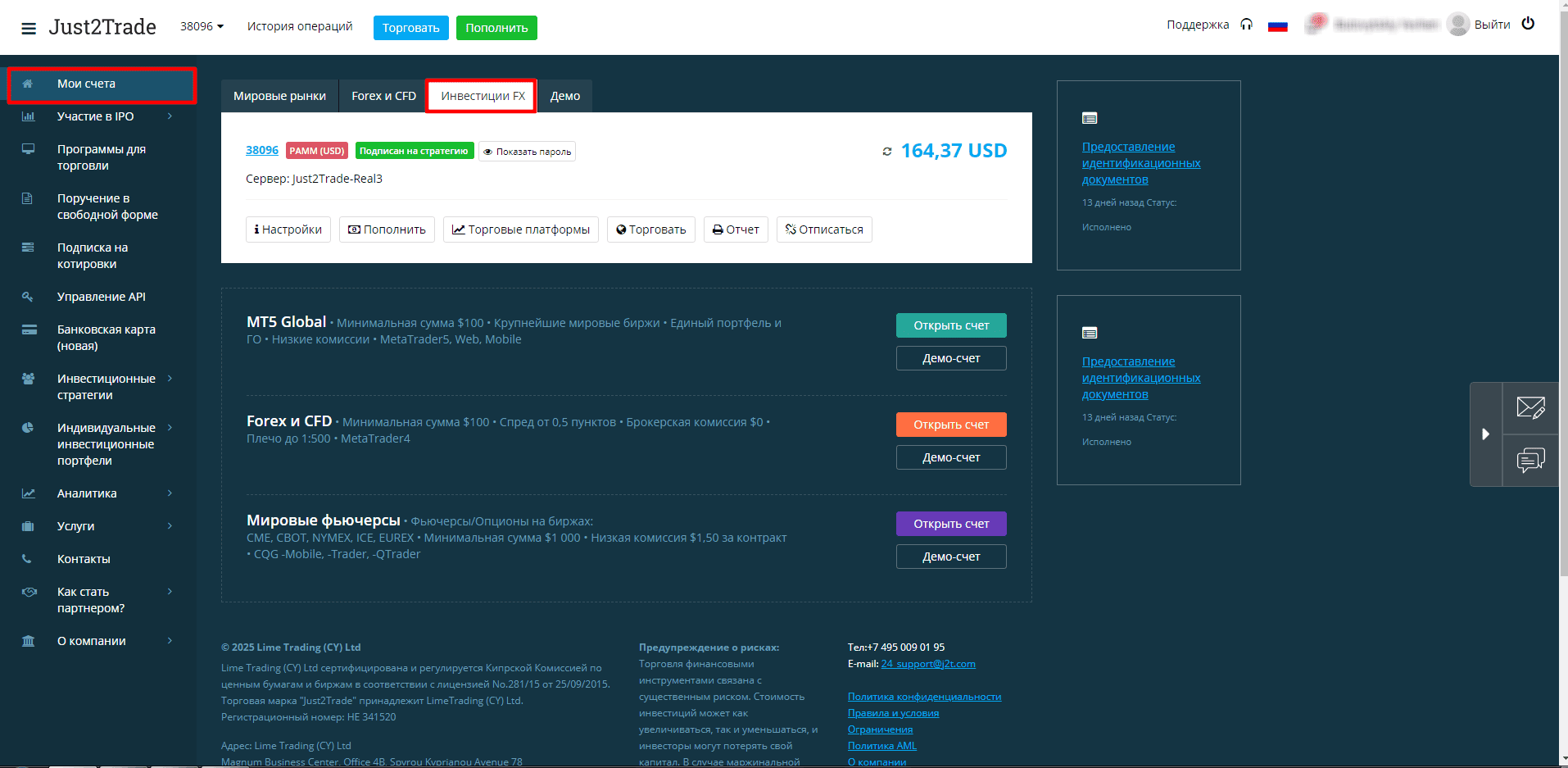This screenshot has height=768, width=1568.
Task: Expand Инвестиционные стратегии chevron
Action: point(170,379)
